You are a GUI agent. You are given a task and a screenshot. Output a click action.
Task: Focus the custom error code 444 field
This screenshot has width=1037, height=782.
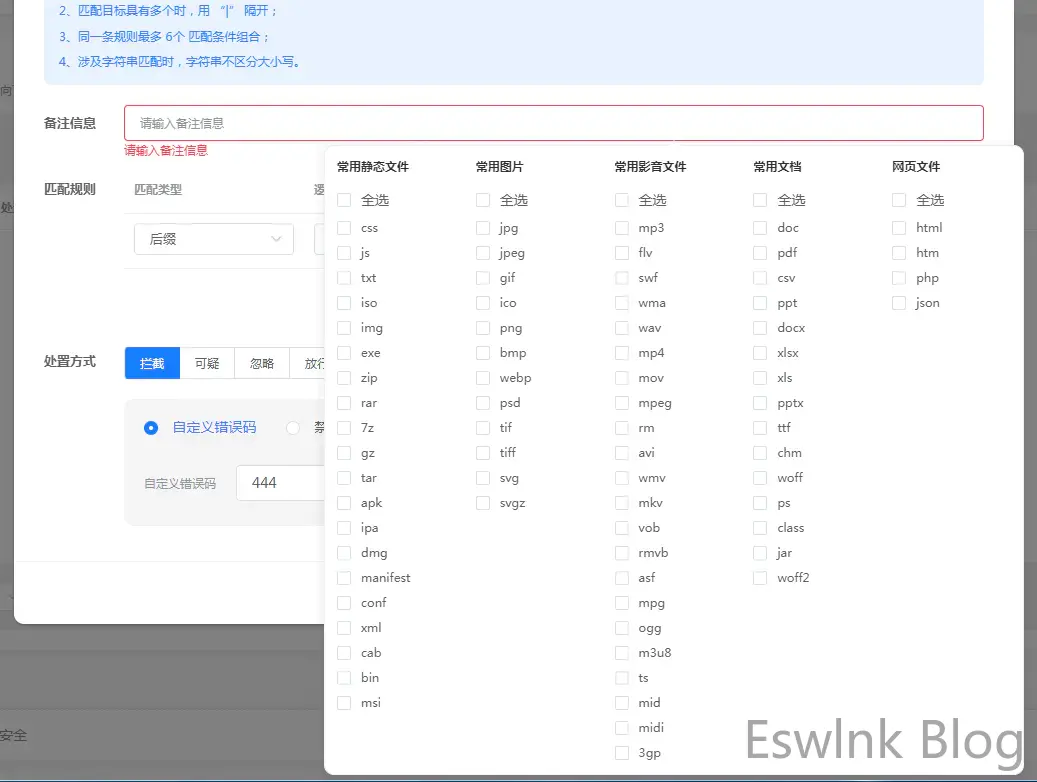point(280,483)
